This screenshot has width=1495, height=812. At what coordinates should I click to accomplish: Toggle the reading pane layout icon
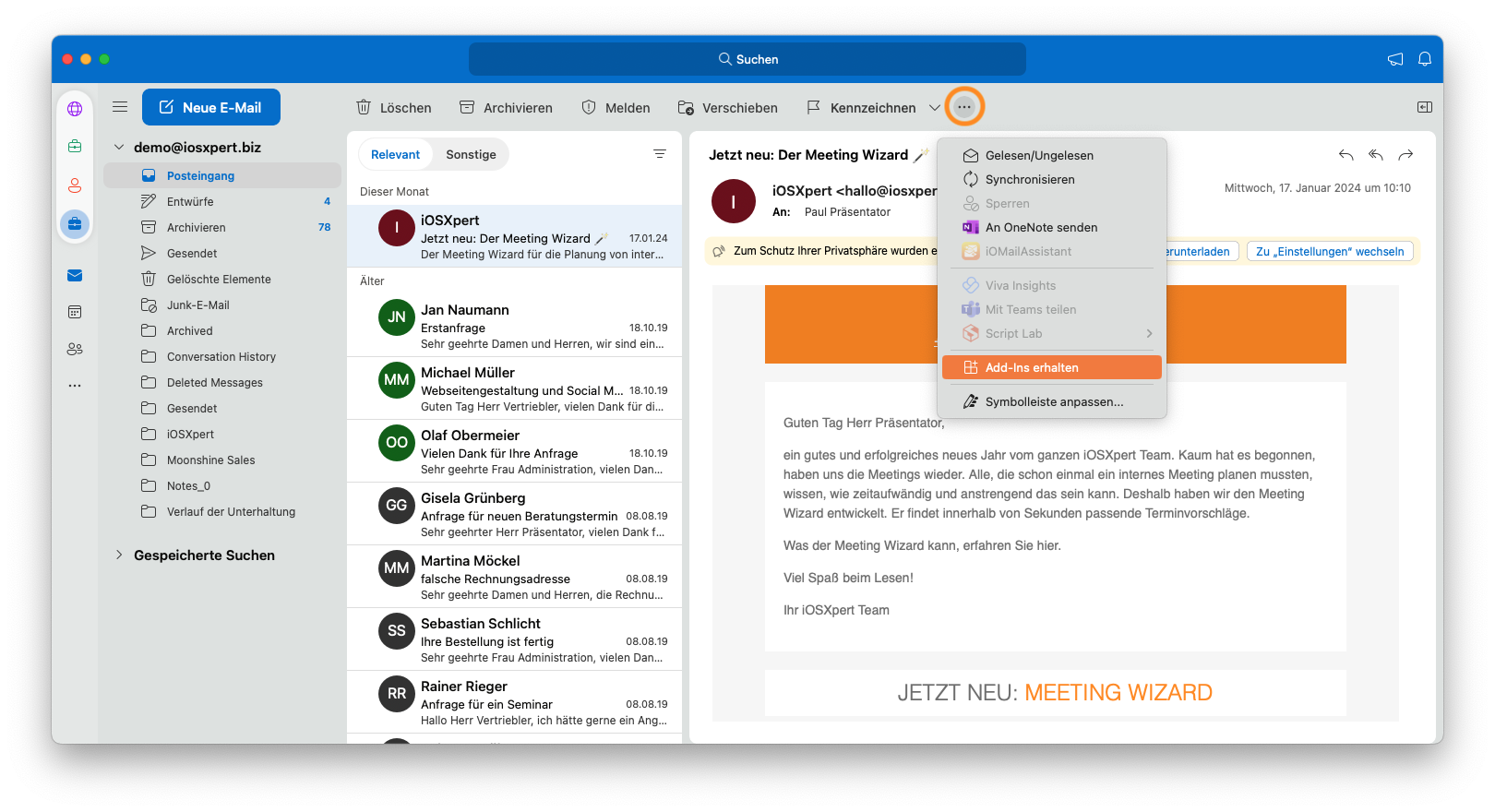click(1425, 107)
